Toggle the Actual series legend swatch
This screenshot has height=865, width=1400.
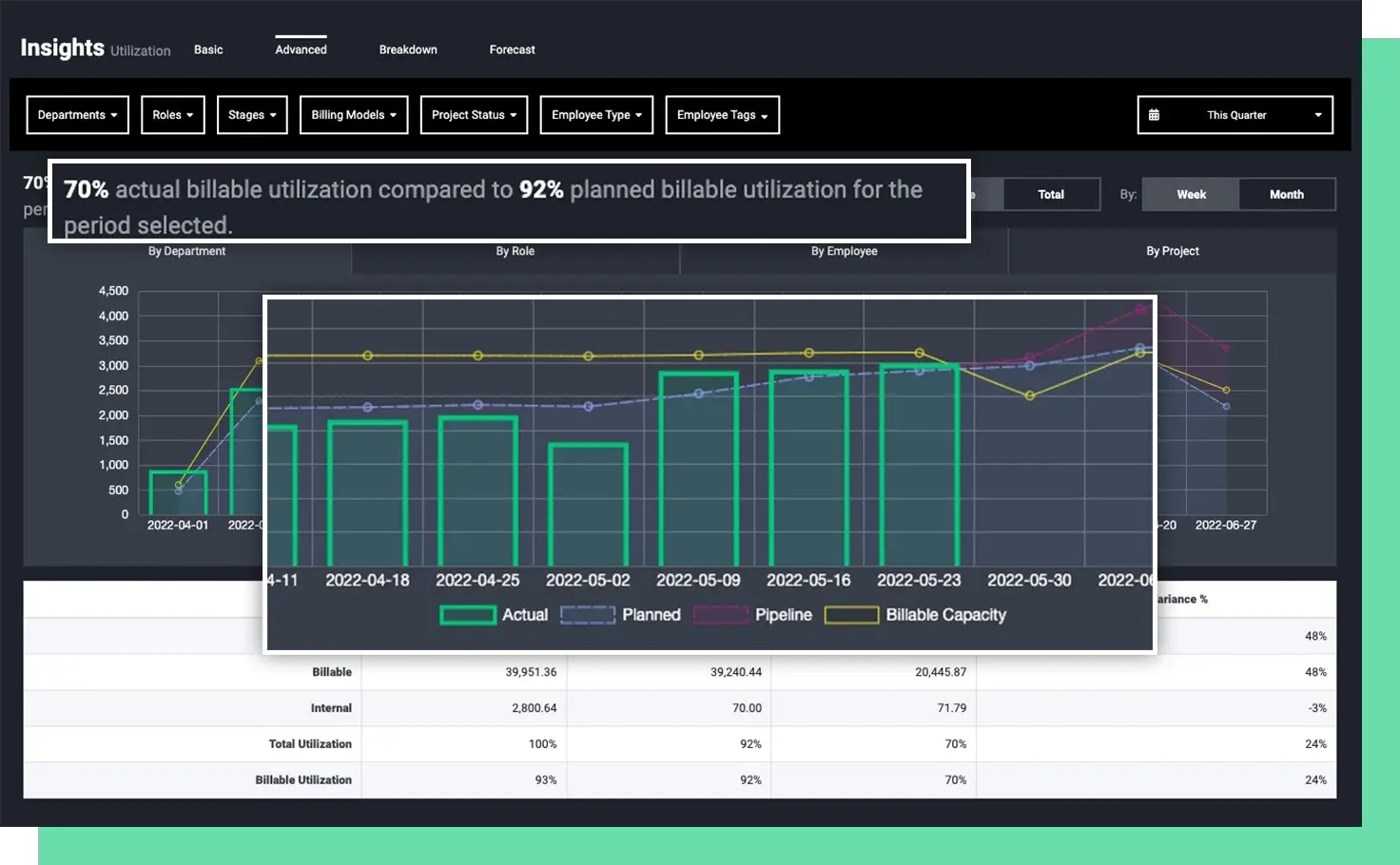click(x=468, y=615)
